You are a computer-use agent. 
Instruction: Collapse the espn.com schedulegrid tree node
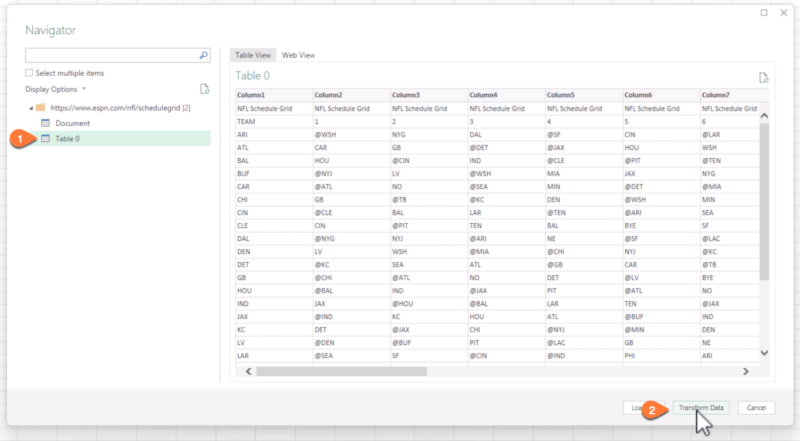[x=29, y=106]
